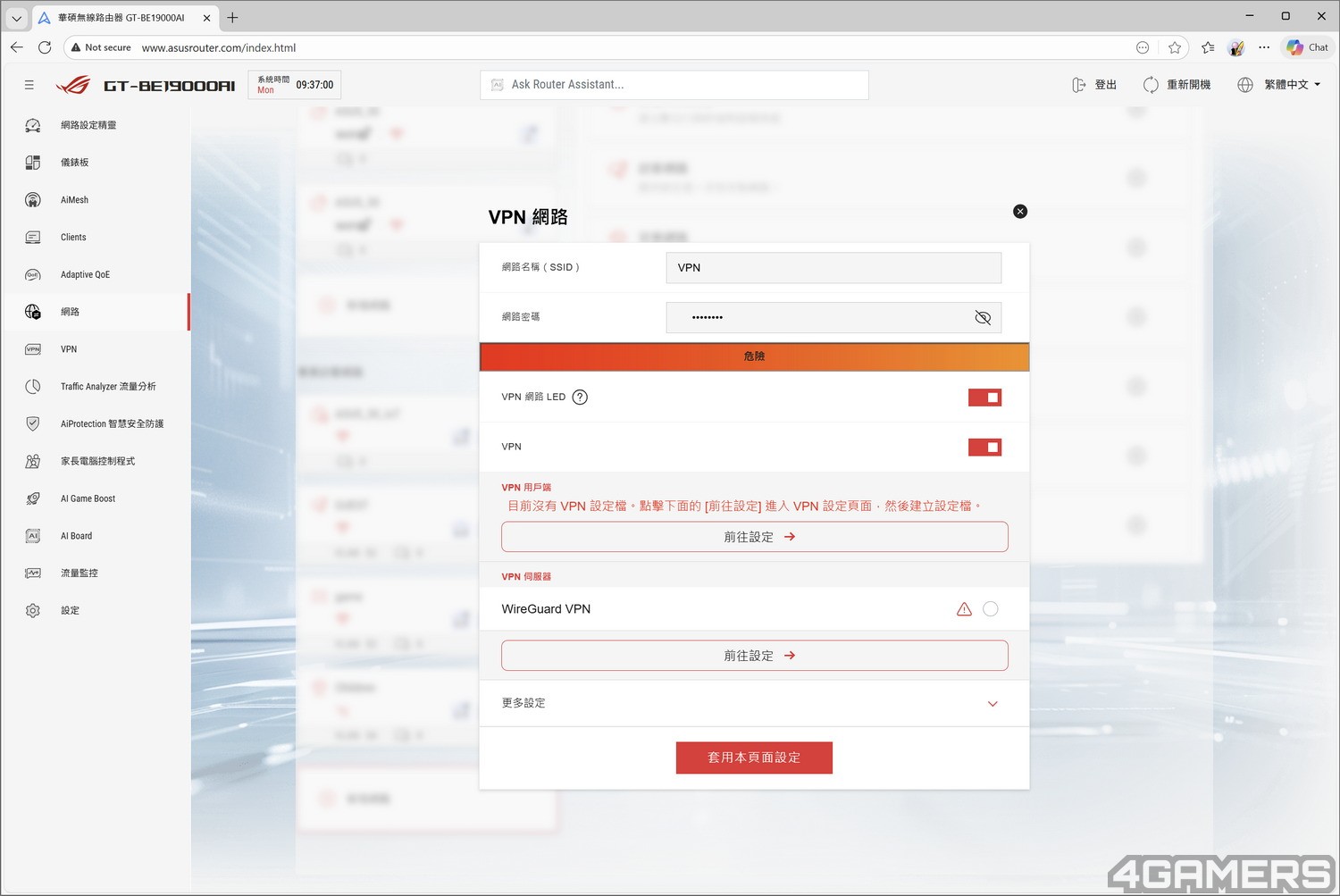
Task: Open AiMesh from the sidebar
Action: point(74,200)
